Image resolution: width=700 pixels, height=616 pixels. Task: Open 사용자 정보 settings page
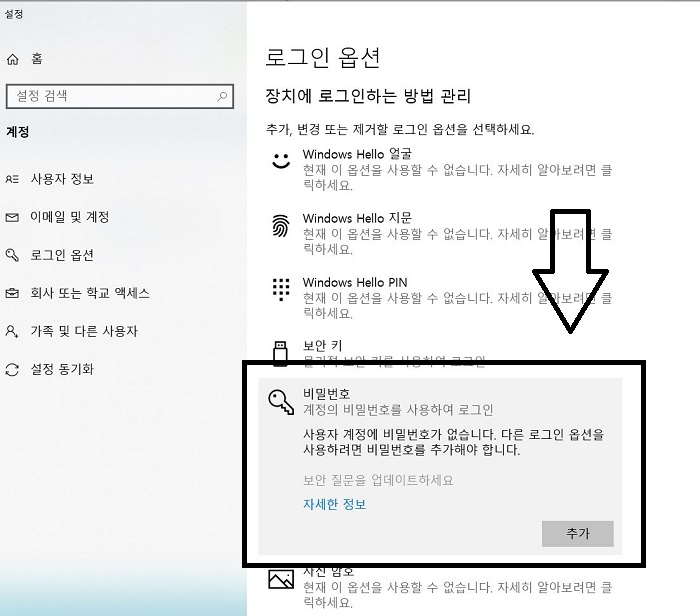pos(62,179)
